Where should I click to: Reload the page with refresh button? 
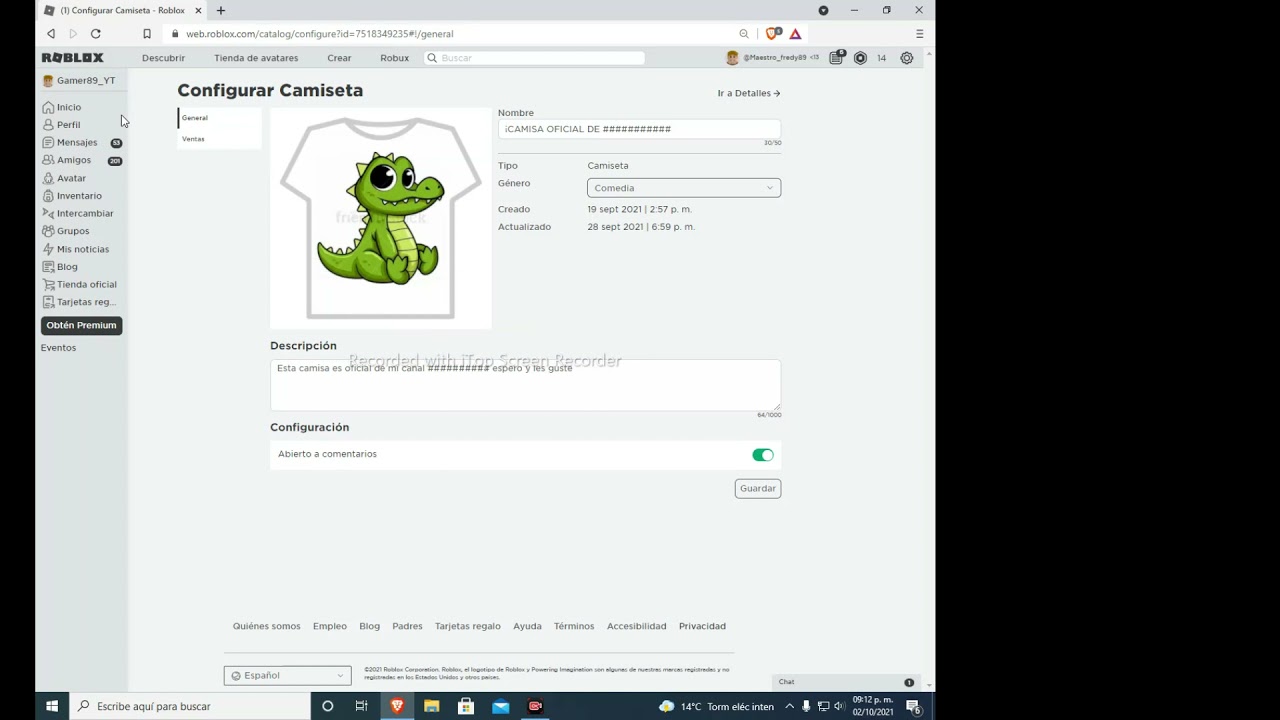tap(96, 33)
